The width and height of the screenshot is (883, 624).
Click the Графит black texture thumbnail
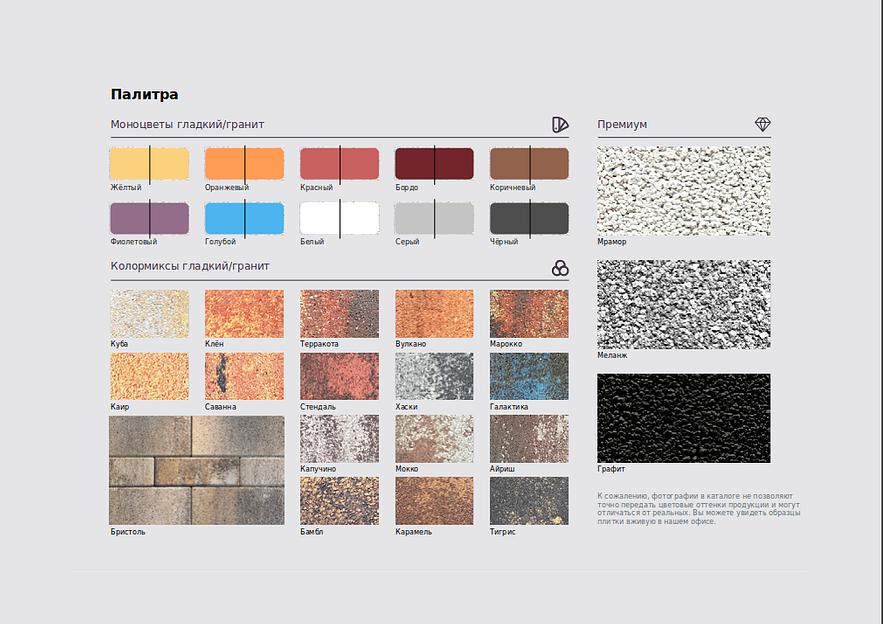[x=683, y=418]
